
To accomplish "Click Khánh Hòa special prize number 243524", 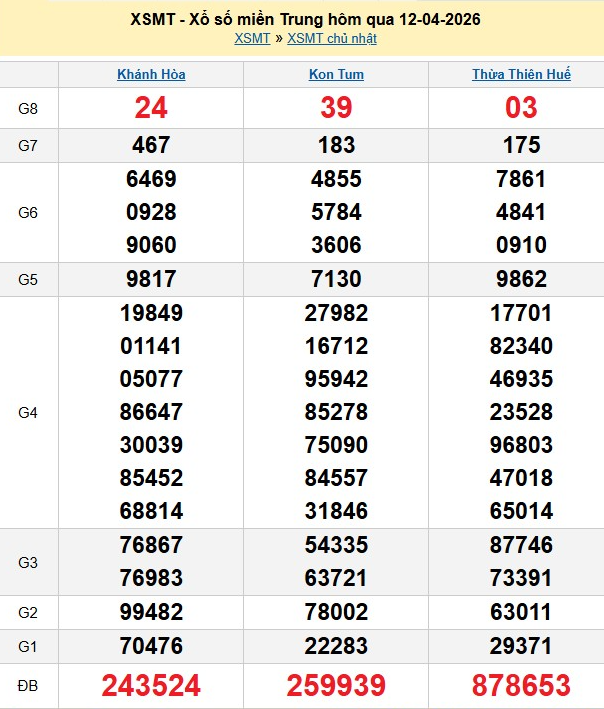I will click(x=151, y=685).
